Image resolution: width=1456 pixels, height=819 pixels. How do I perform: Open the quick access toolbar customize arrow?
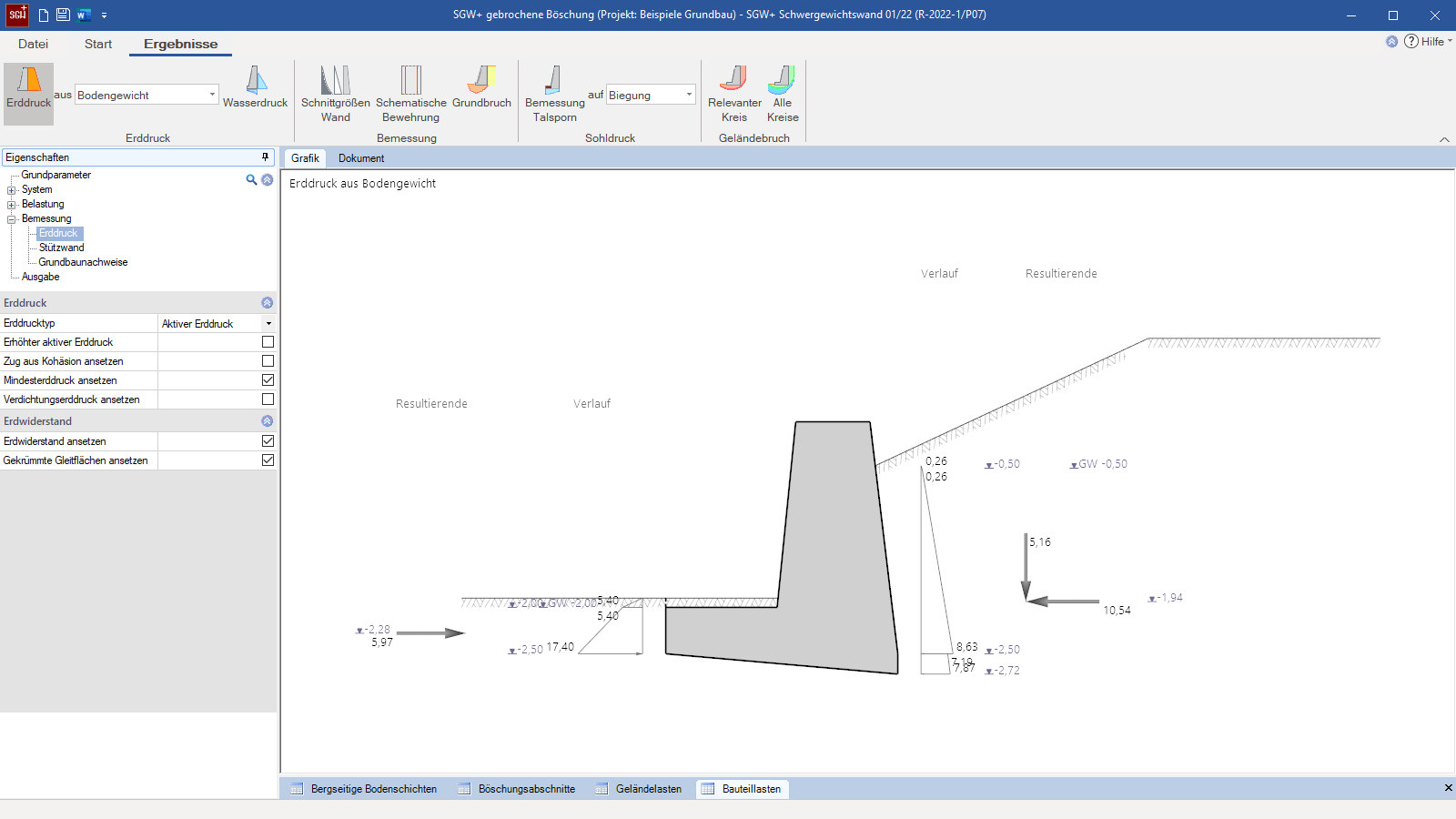pos(104,15)
